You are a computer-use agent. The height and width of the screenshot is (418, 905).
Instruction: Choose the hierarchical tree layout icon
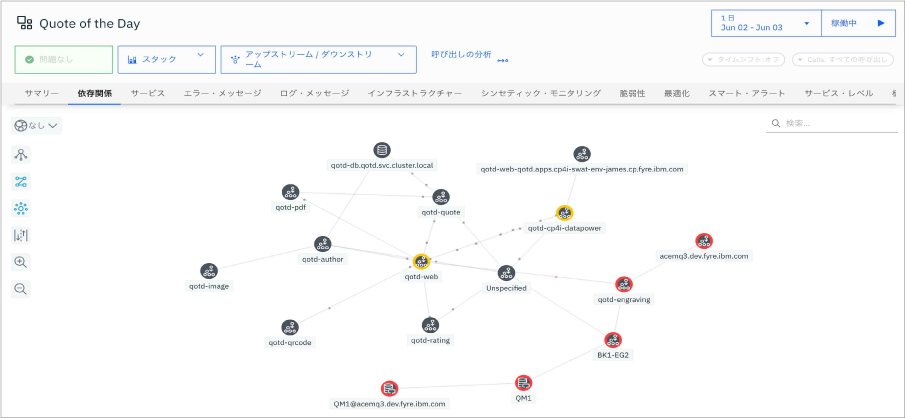21,155
